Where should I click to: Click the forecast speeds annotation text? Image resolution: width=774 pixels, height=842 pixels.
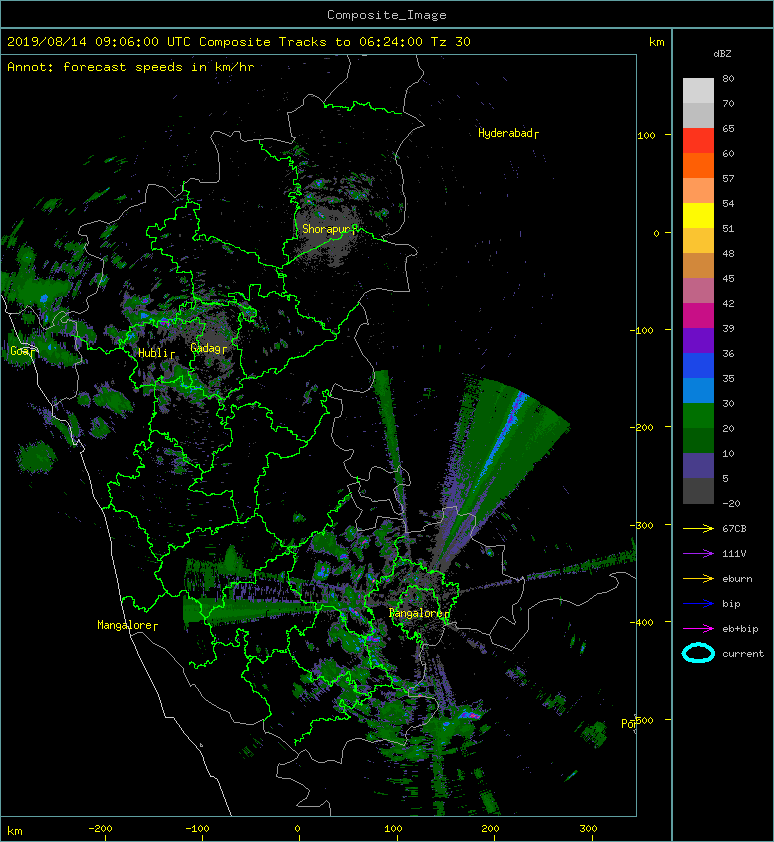tap(131, 67)
